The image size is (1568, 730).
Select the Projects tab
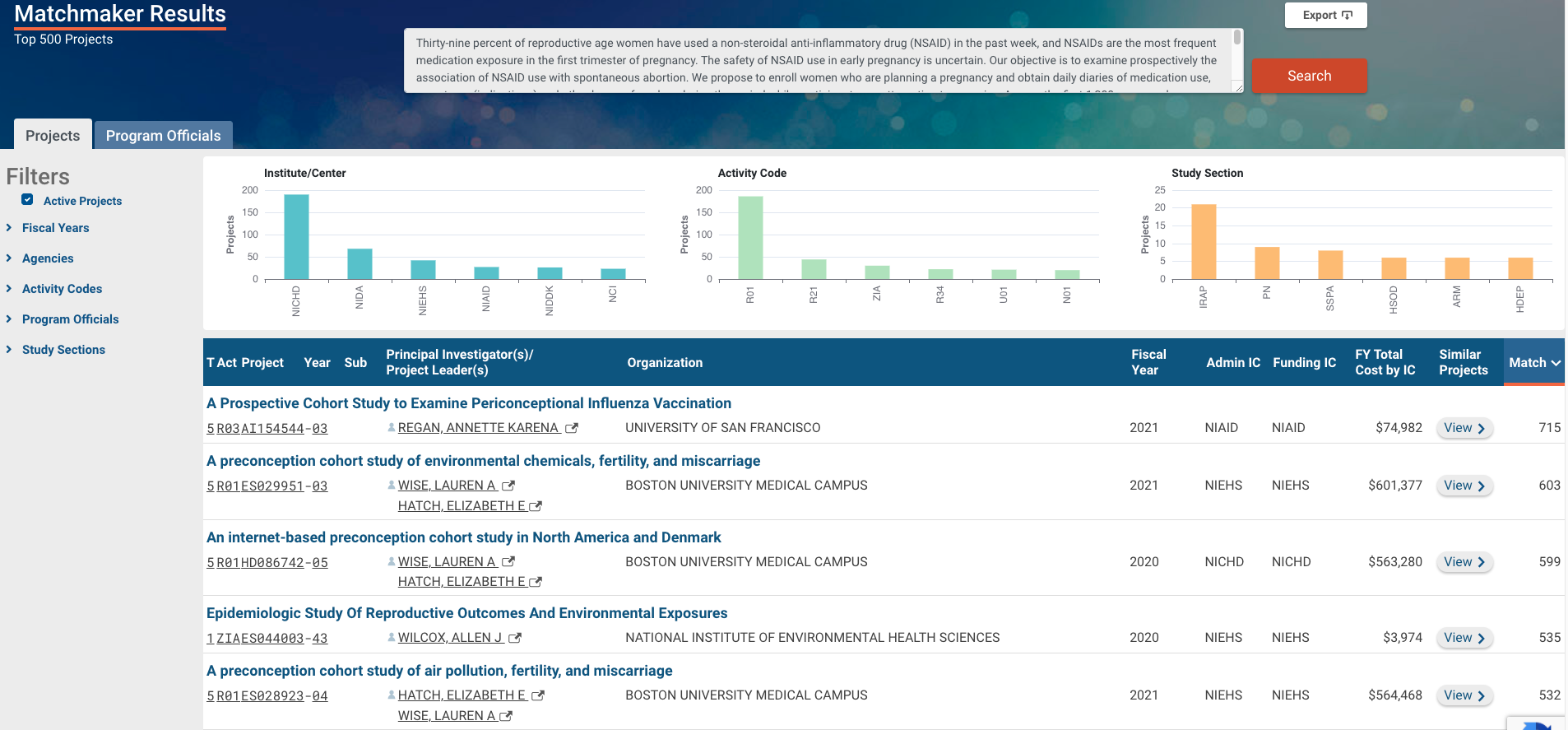pyautogui.click(x=53, y=136)
